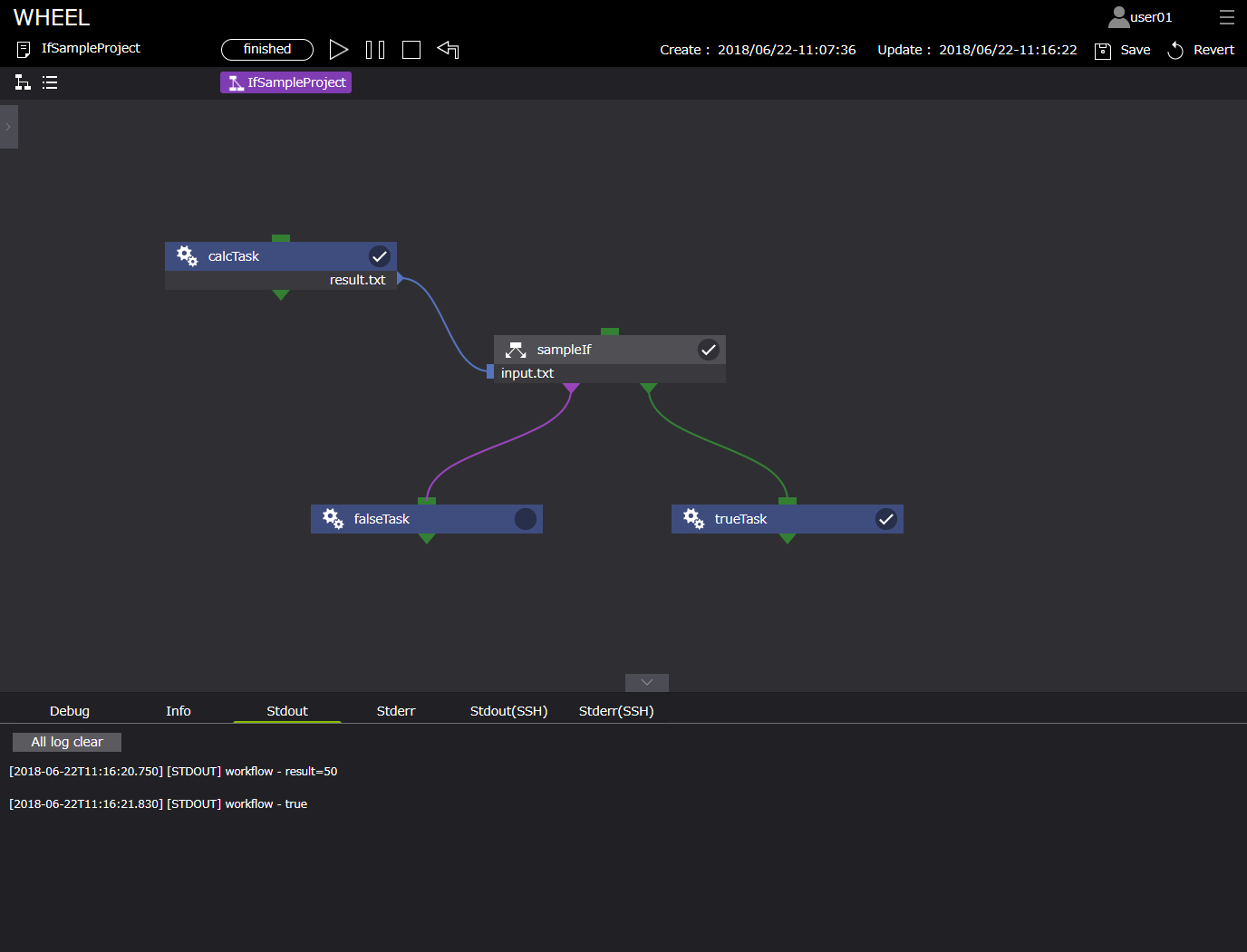Collapse the log panel with the chevron
The height and width of the screenshot is (952, 1247).
647,682
